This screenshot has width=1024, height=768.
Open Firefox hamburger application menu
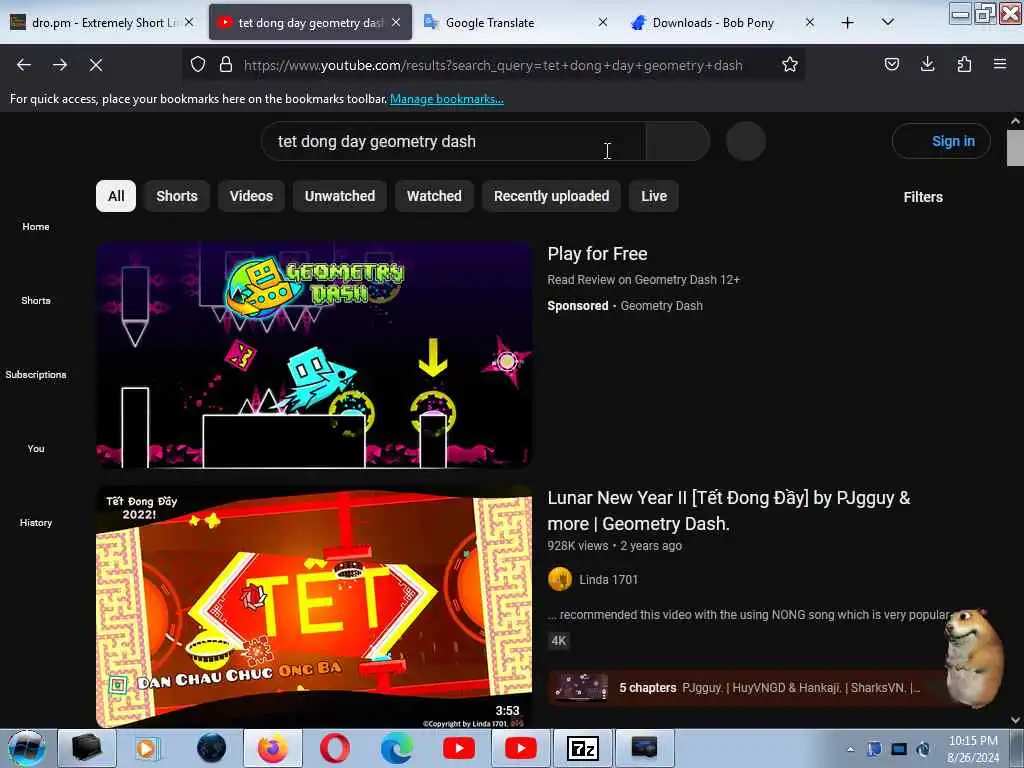click(x=1000, y=64)
